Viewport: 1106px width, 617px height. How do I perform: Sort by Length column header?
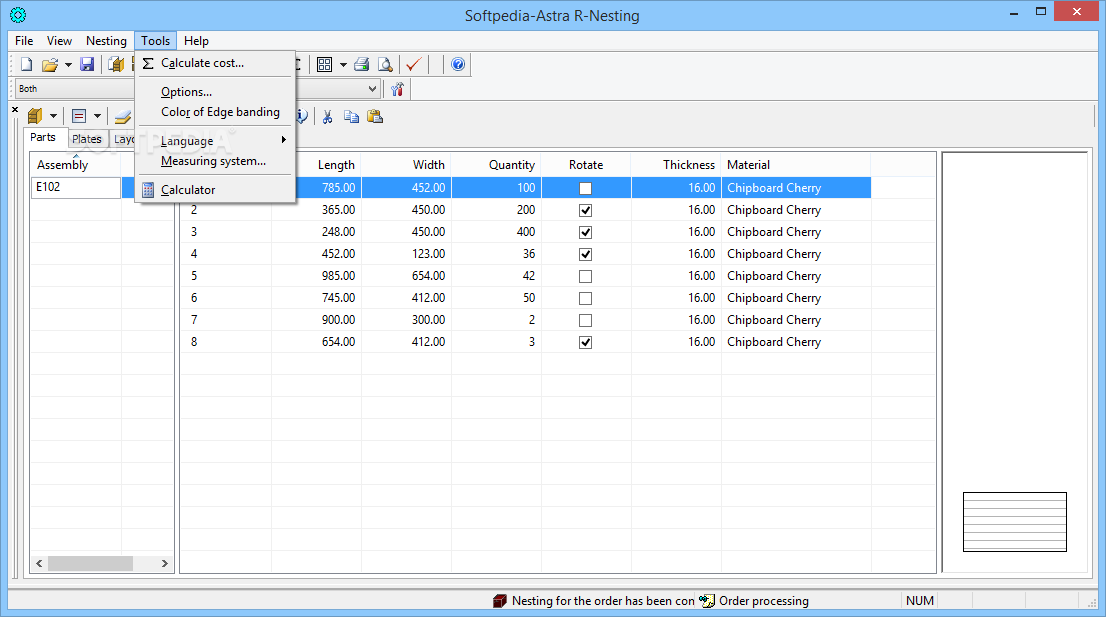coord(336,165)
